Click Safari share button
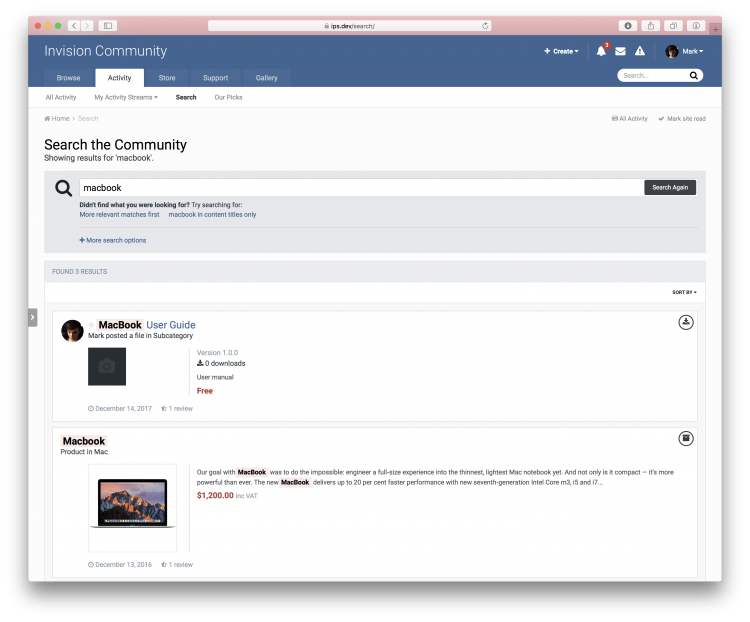The height and width of the screenshot is (622, 750). click(x=651, y=26)
